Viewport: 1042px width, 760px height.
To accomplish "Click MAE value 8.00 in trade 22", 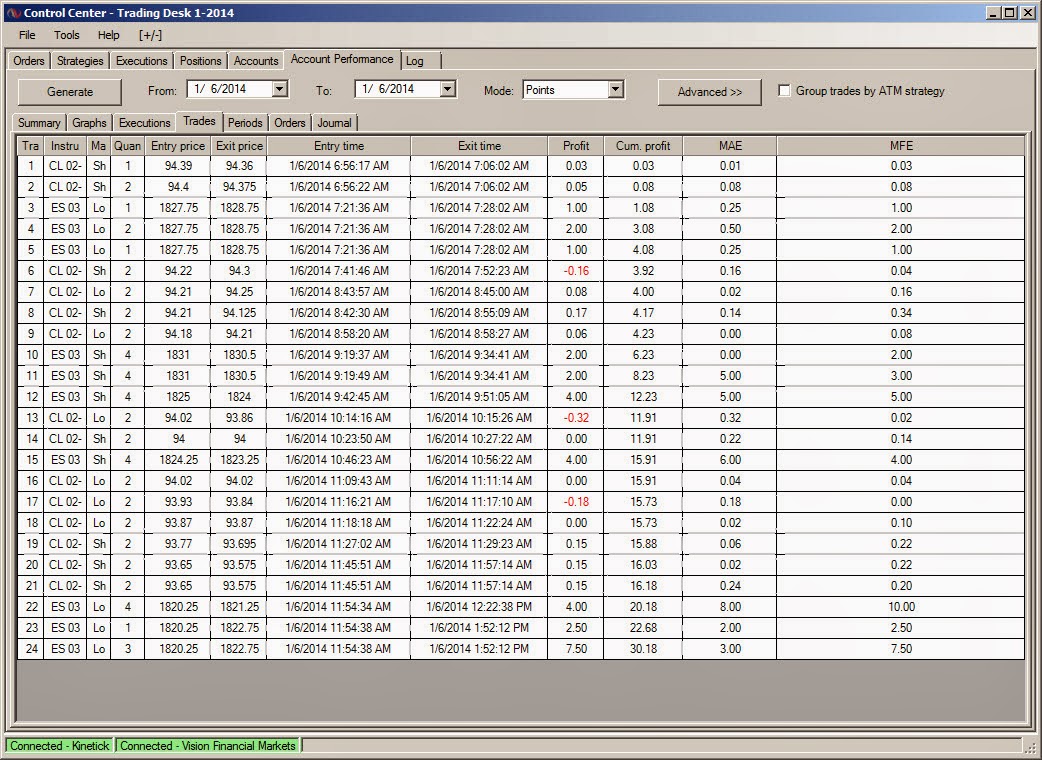I will click(x=730, y=607).
